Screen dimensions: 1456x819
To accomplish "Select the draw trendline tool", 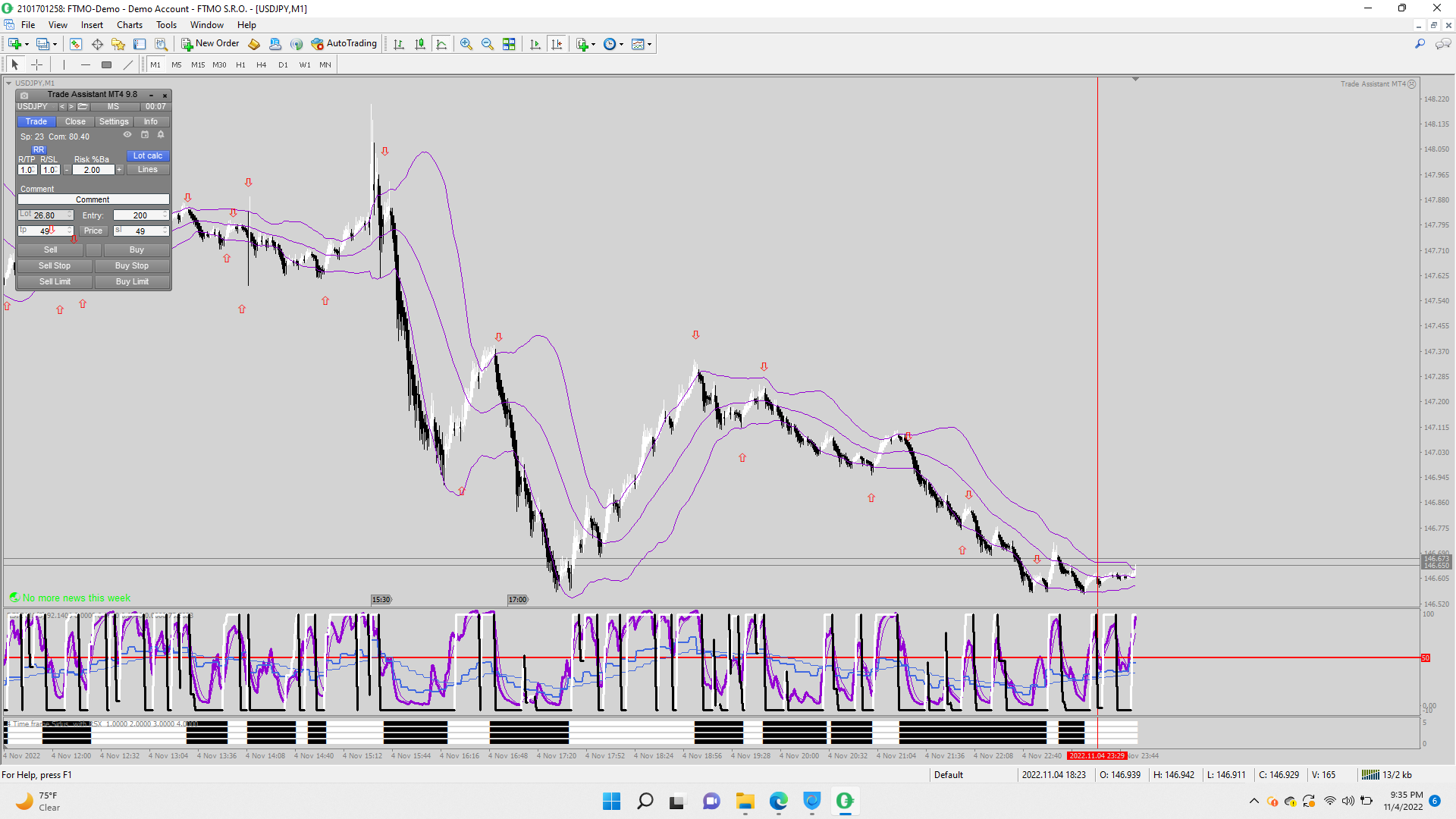I will tap(127, 64).
